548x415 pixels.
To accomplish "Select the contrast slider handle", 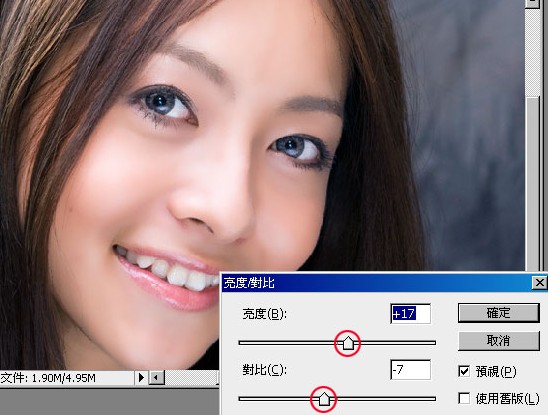I will [324, 399].
